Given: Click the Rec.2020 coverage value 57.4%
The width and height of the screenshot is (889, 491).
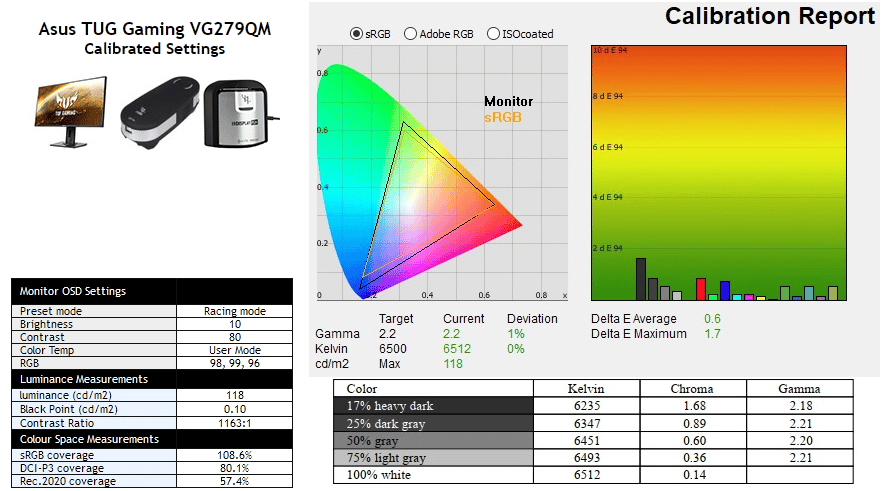Looking at the screenshot, I should pos(235,481).
